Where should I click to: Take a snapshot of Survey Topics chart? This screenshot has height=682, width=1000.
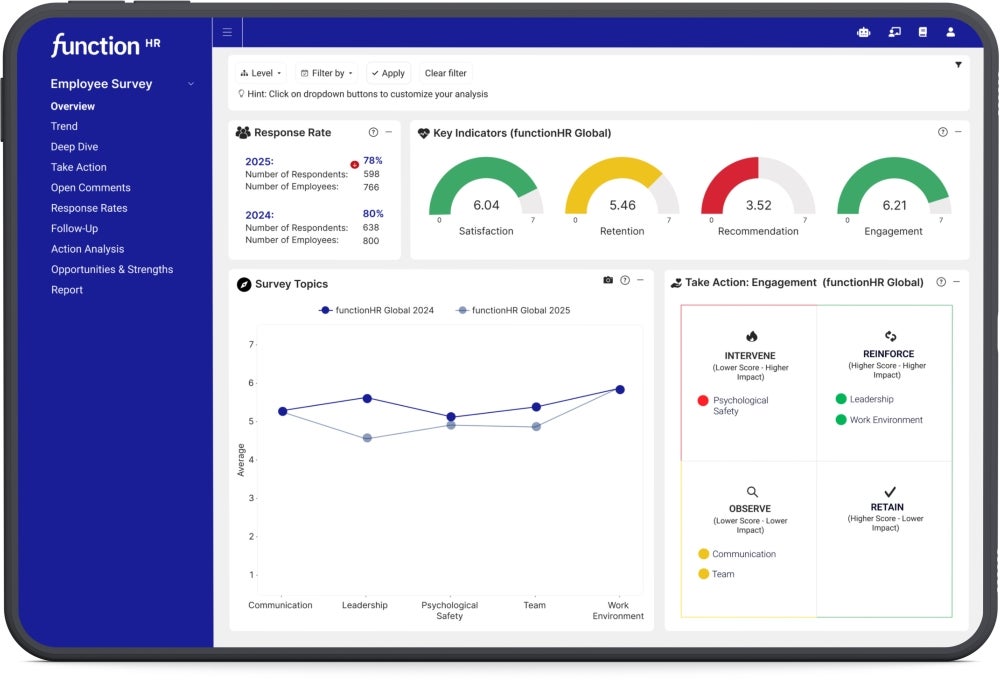click(608, 280)
